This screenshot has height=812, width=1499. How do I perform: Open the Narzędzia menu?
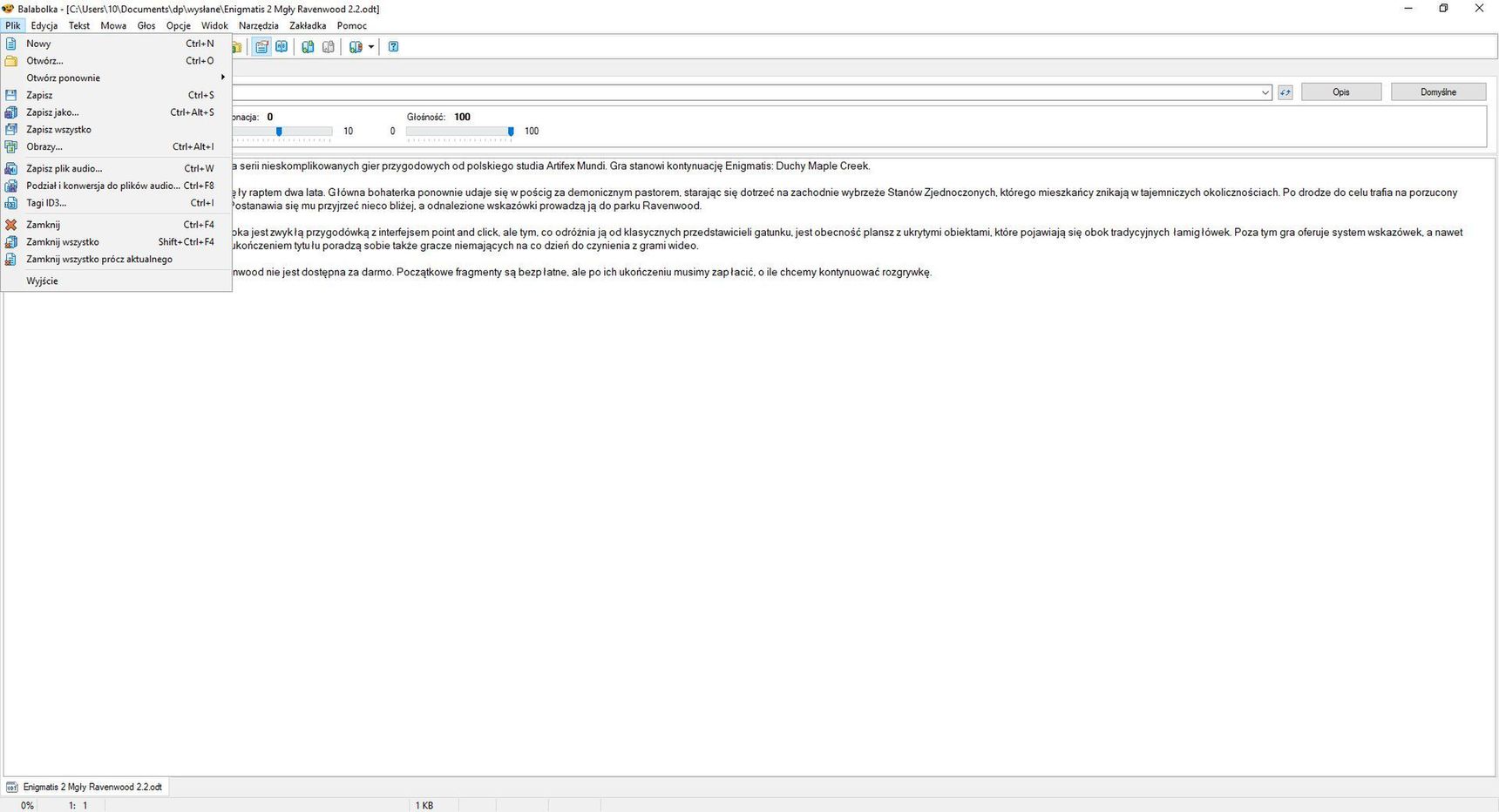[x=259, y=25]
